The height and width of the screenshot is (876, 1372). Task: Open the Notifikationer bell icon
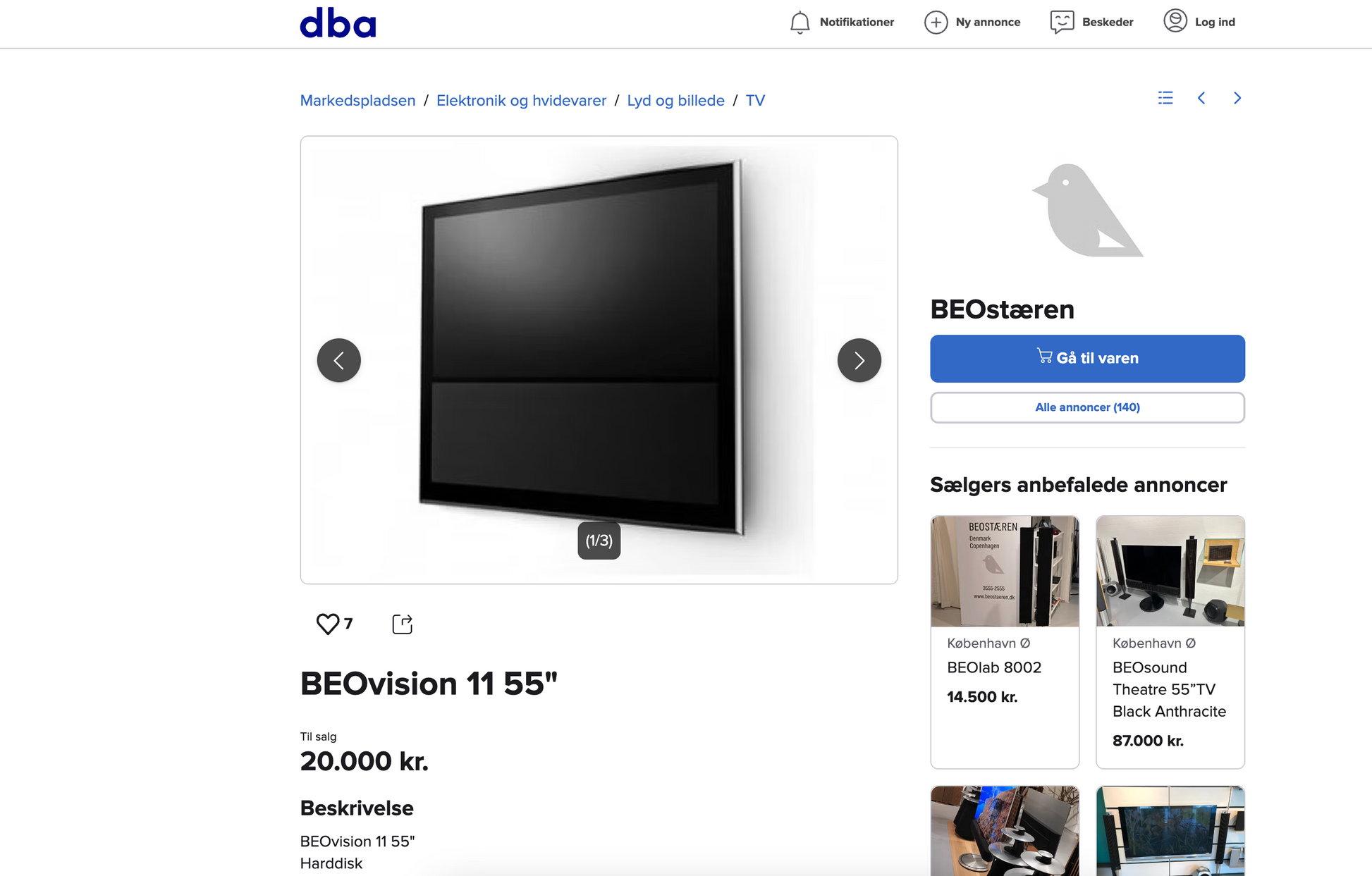pos(800,23)
